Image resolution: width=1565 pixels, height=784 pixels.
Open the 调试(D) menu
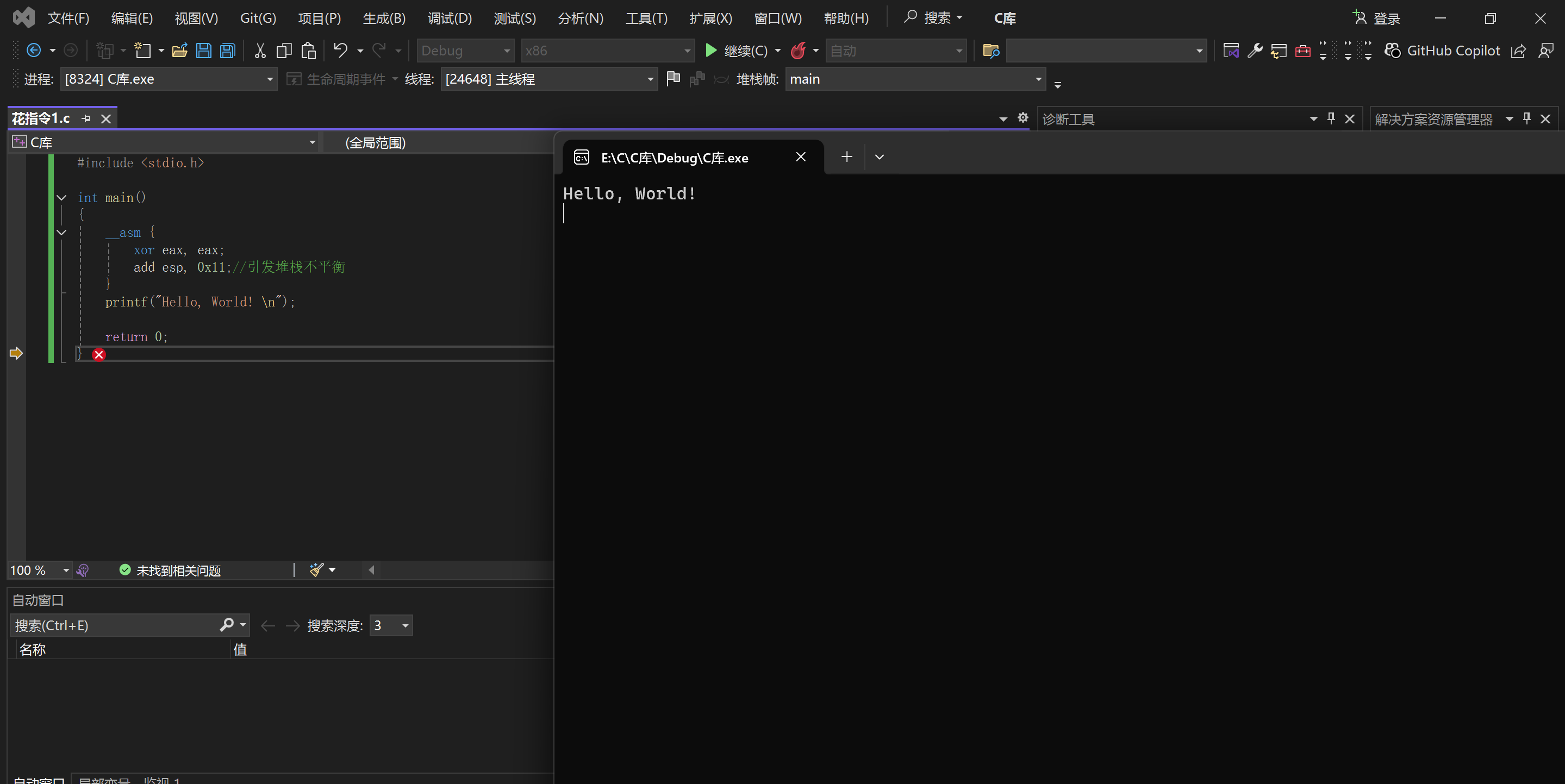coord(449,18)
